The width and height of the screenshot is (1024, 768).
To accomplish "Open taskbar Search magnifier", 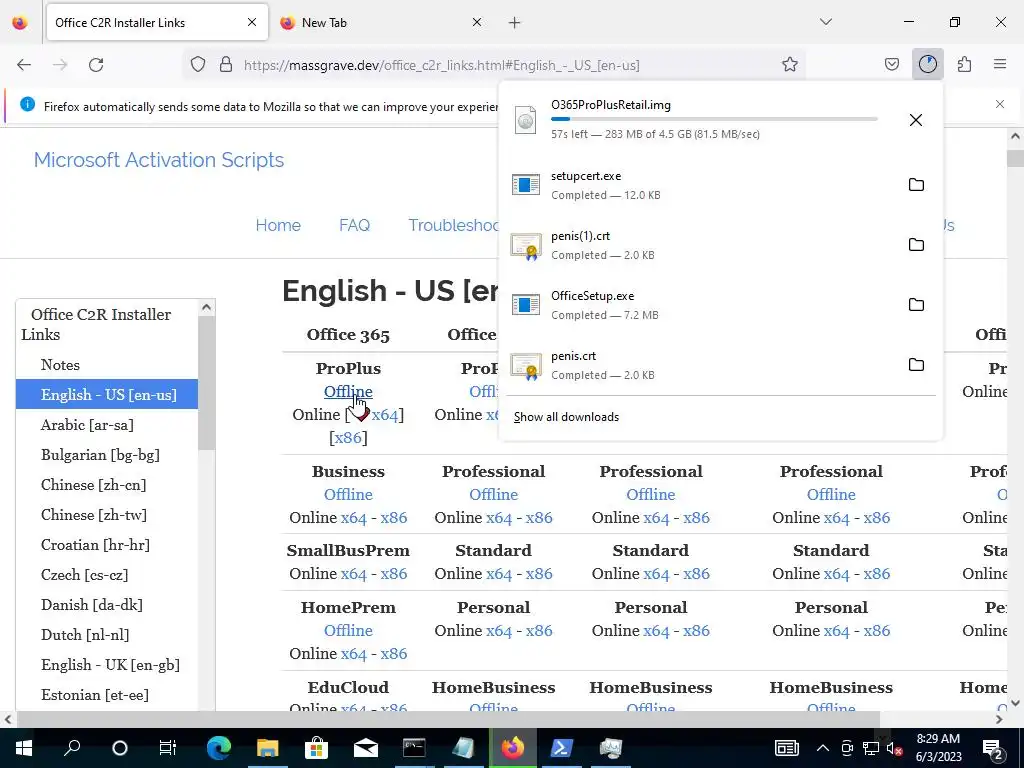I will pos(72,748).
